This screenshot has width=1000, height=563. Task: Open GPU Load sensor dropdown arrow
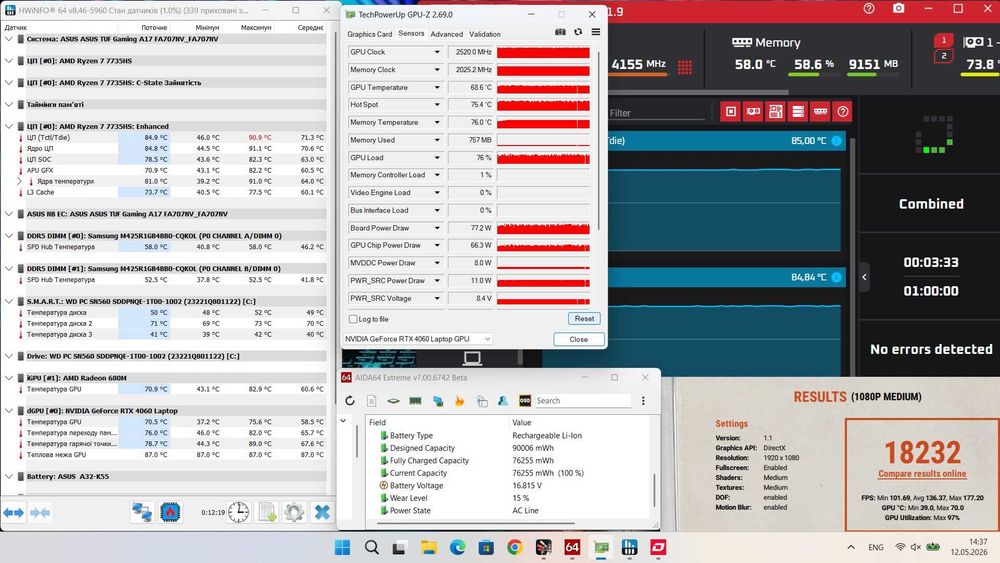[437, 157]
